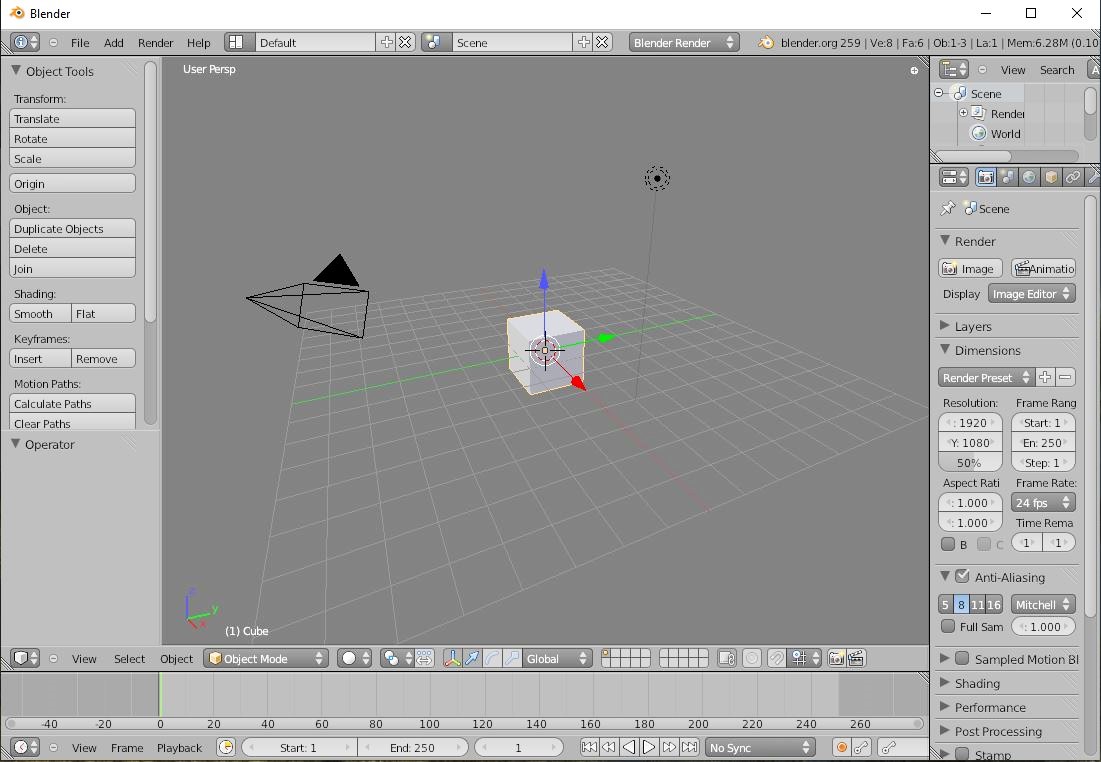The height and width of the screenshot is (762, 1101).
Task: Open the Object Constraints properties tab
Action: tap(1073, 177)
